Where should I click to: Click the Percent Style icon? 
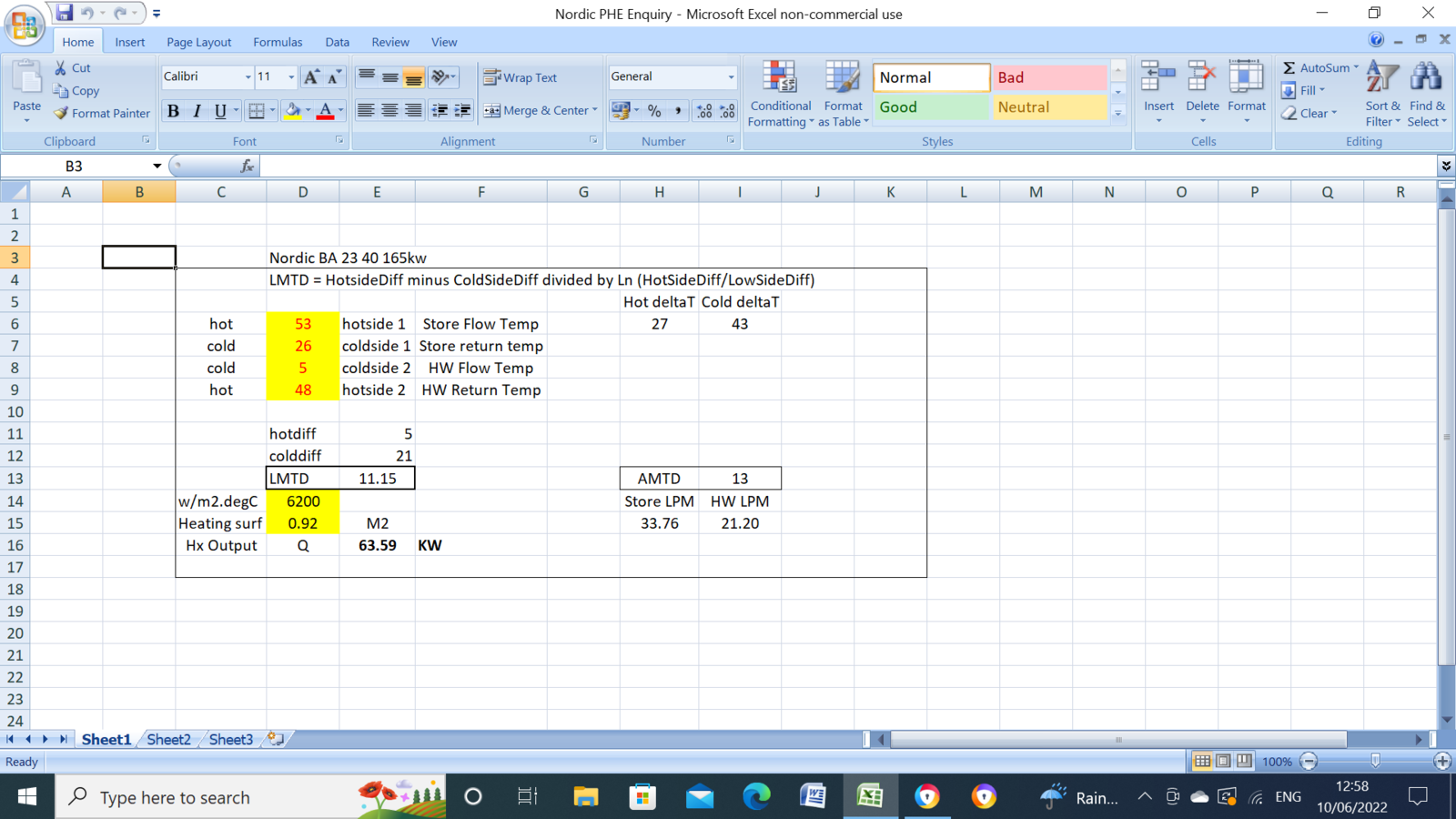tap(654, 111)
